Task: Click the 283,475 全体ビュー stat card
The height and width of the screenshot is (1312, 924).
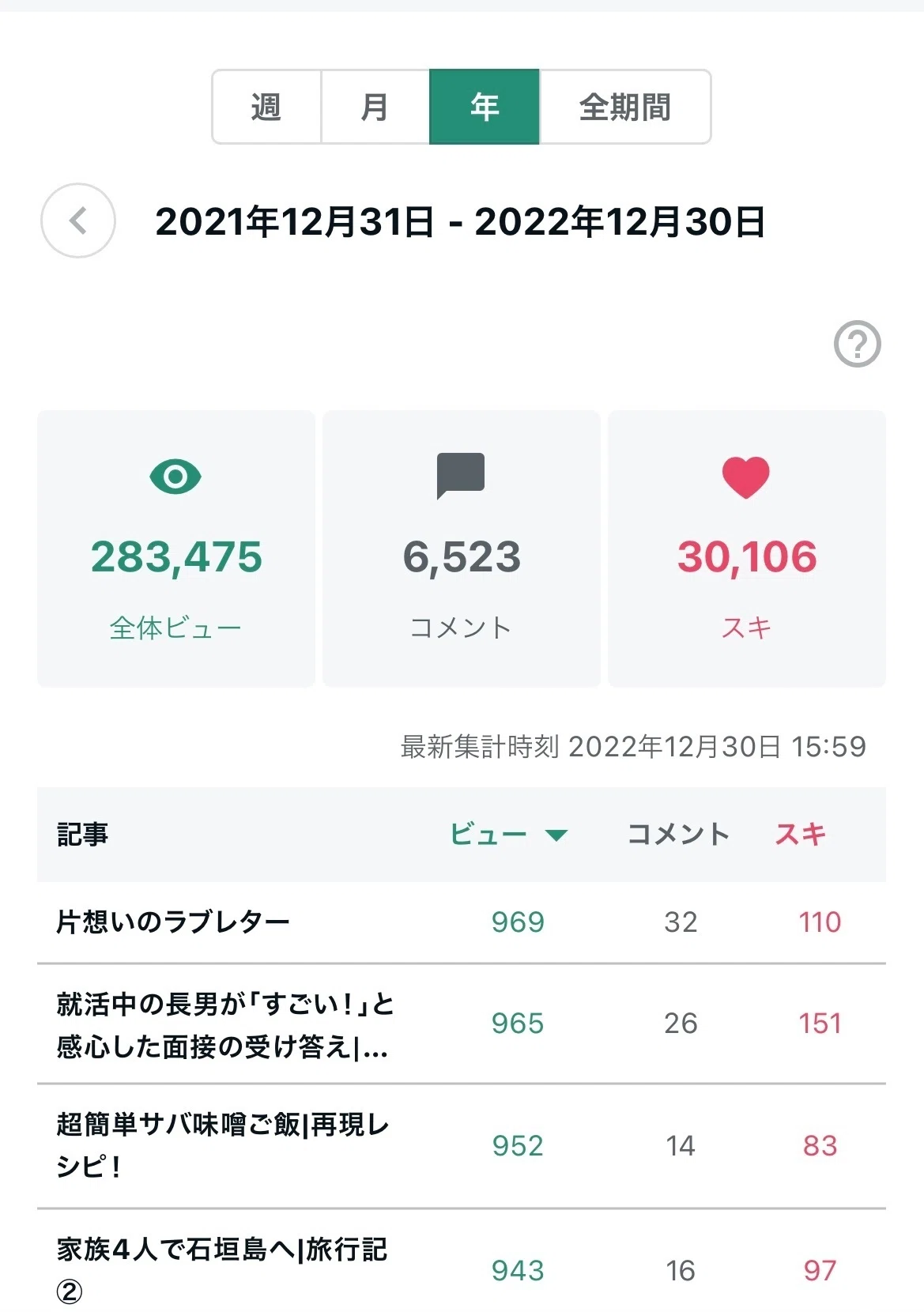Action: coord(176,549)
